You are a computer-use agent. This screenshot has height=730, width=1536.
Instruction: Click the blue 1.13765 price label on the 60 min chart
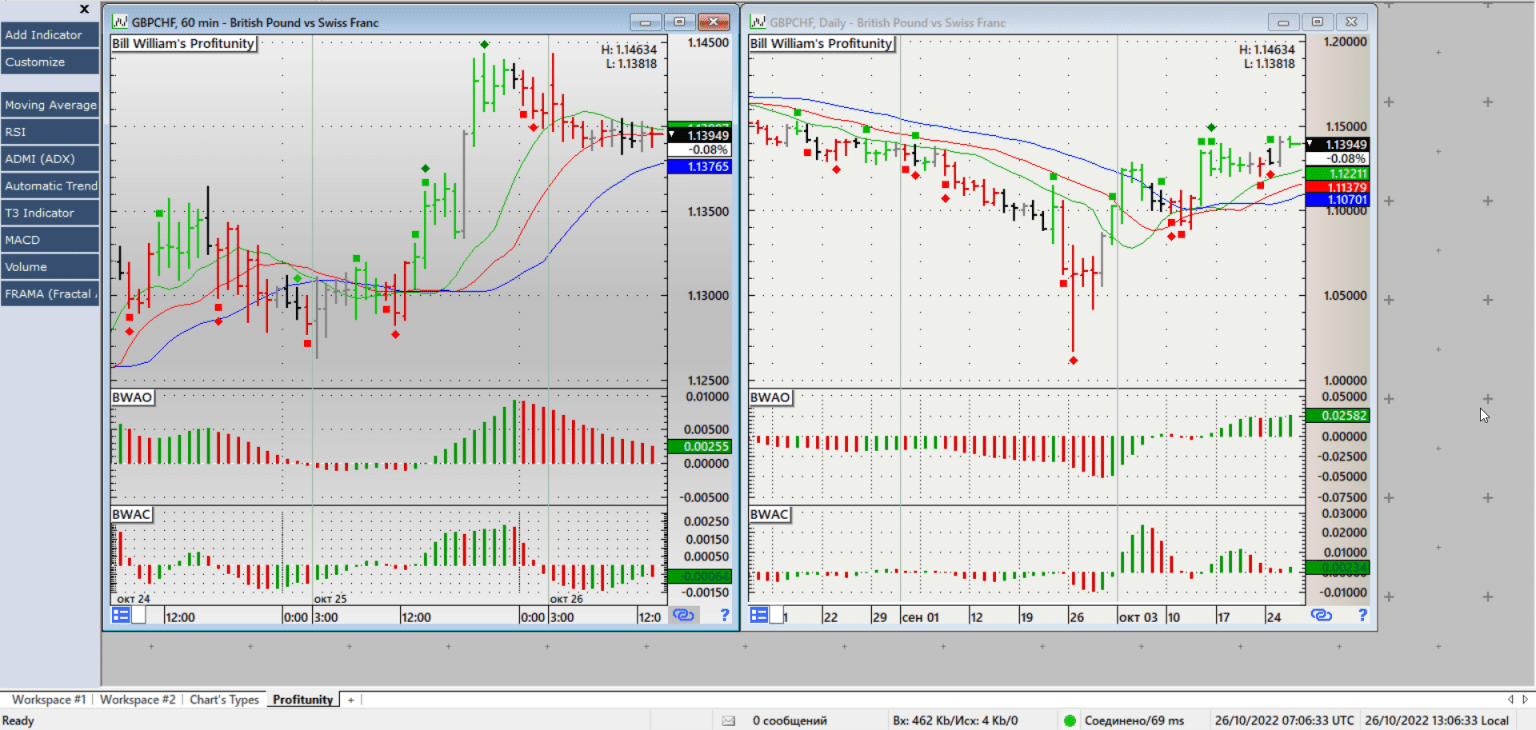point(705,167)
